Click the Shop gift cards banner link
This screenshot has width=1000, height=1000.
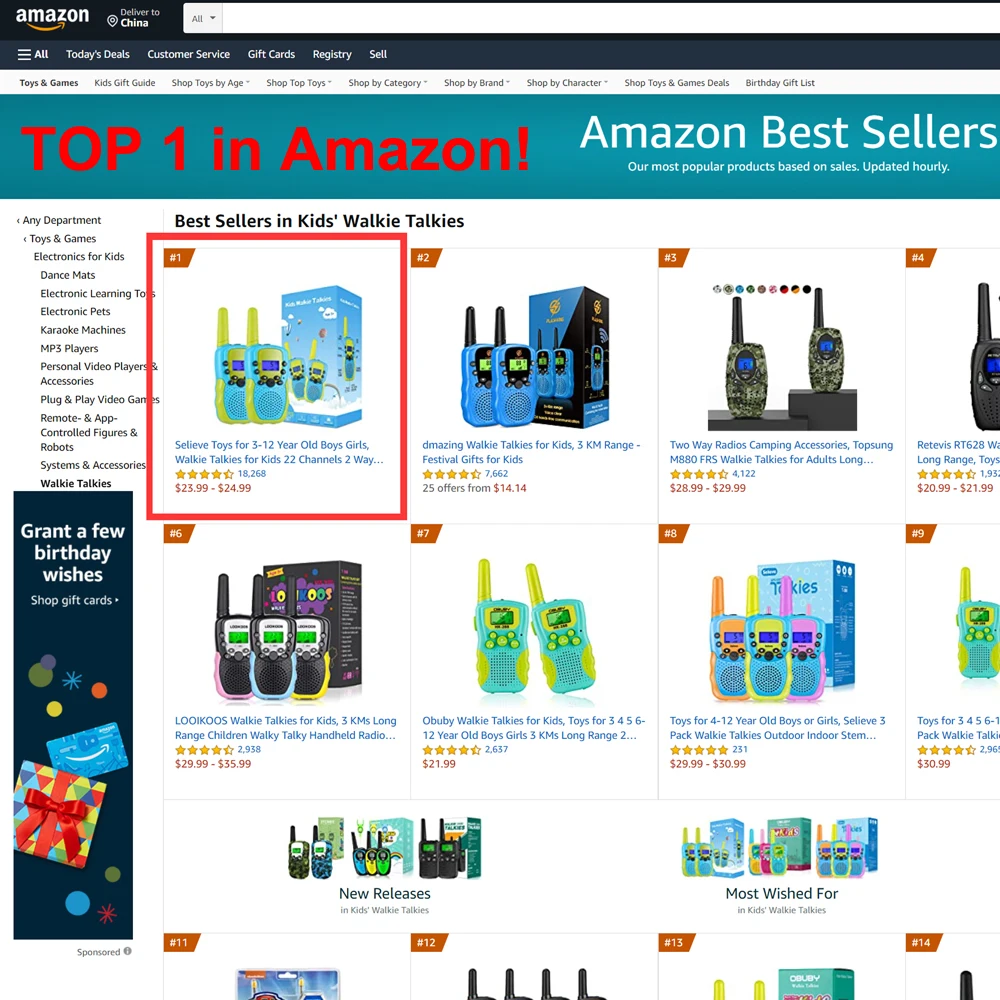point(74,600)
